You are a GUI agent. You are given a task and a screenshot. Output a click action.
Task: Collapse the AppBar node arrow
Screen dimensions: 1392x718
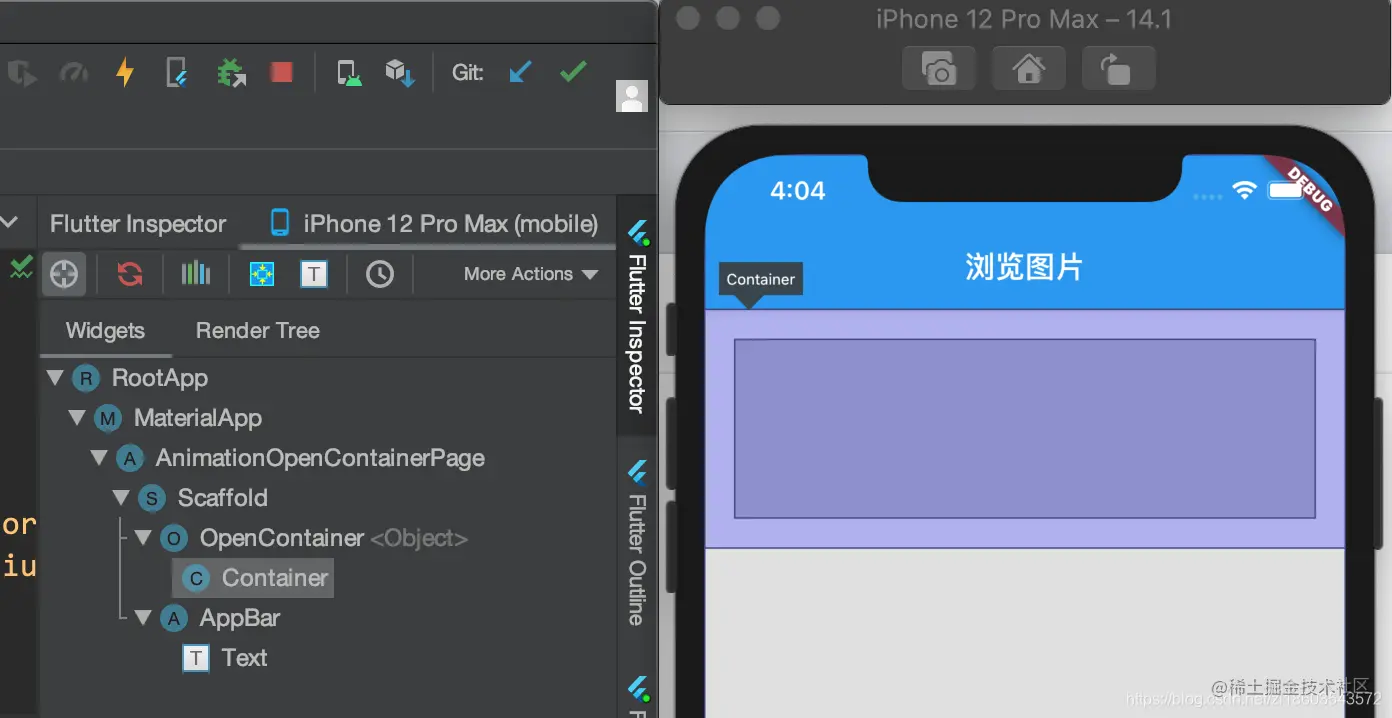coord(143,618)
